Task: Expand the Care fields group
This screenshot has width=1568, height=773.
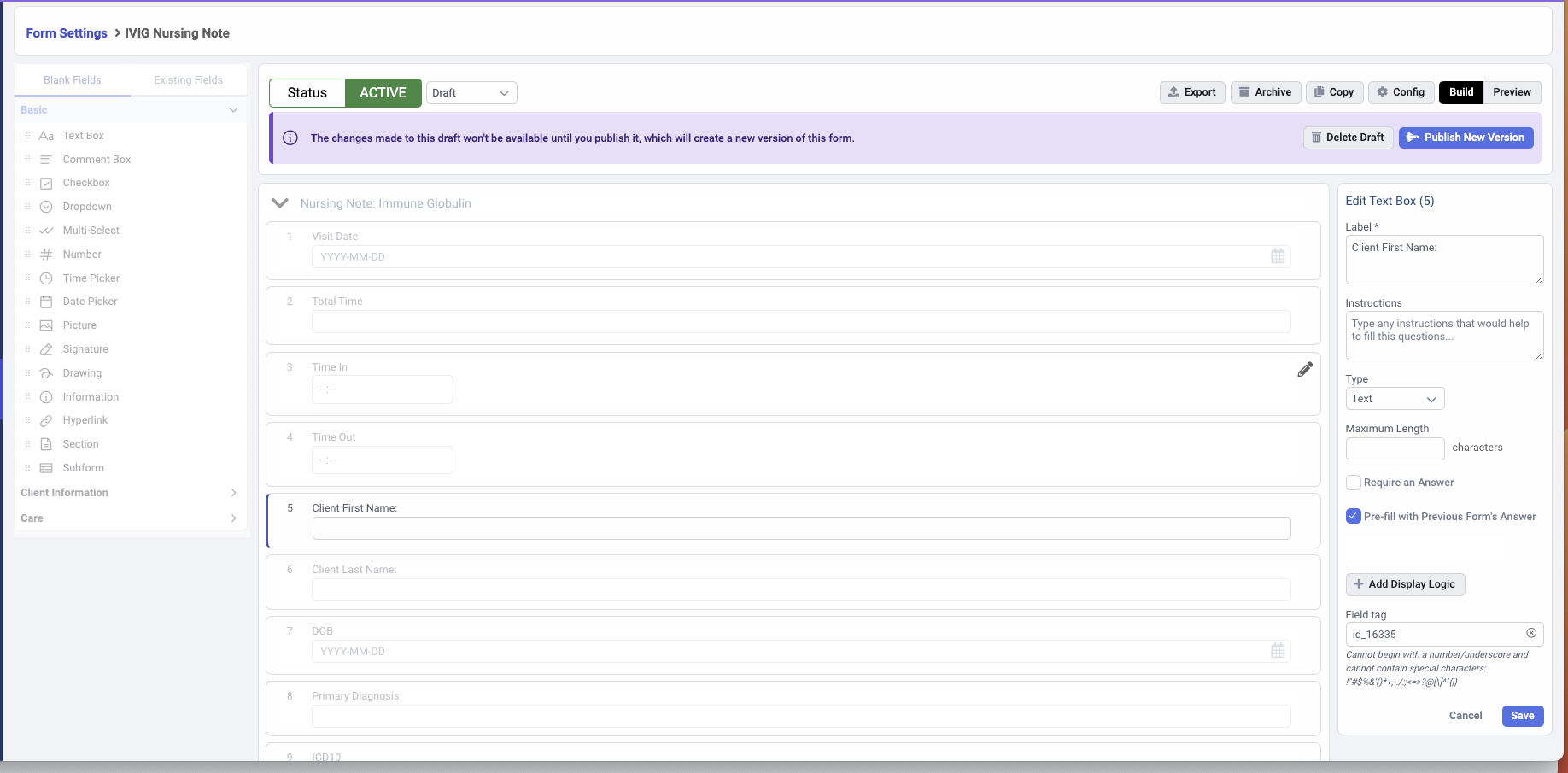Action: point(233,518)
